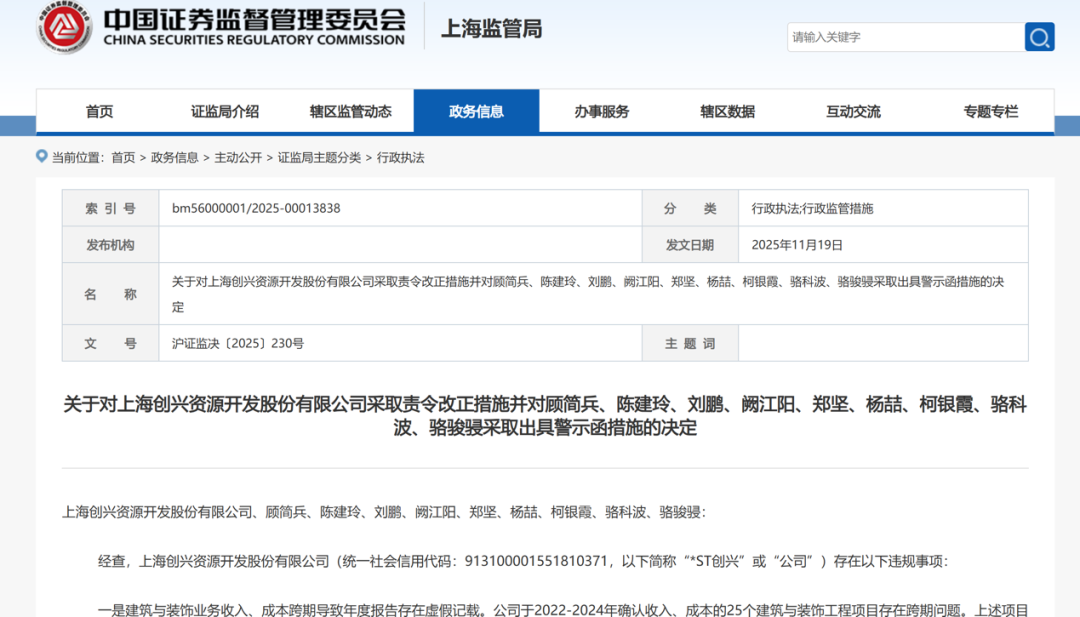Open the 办事服务 navigation tab
1080x617 pixels.
point(602,112)
